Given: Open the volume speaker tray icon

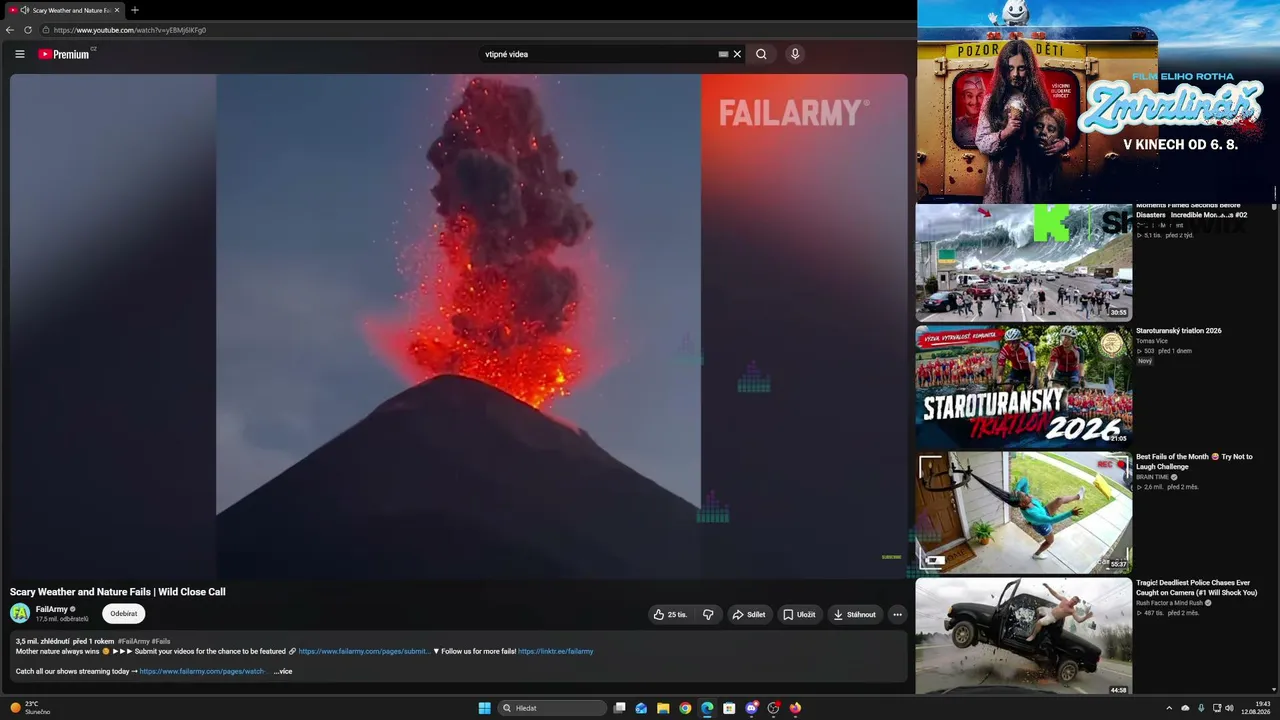Looking at the screenshot, I should pos(1229,708).
